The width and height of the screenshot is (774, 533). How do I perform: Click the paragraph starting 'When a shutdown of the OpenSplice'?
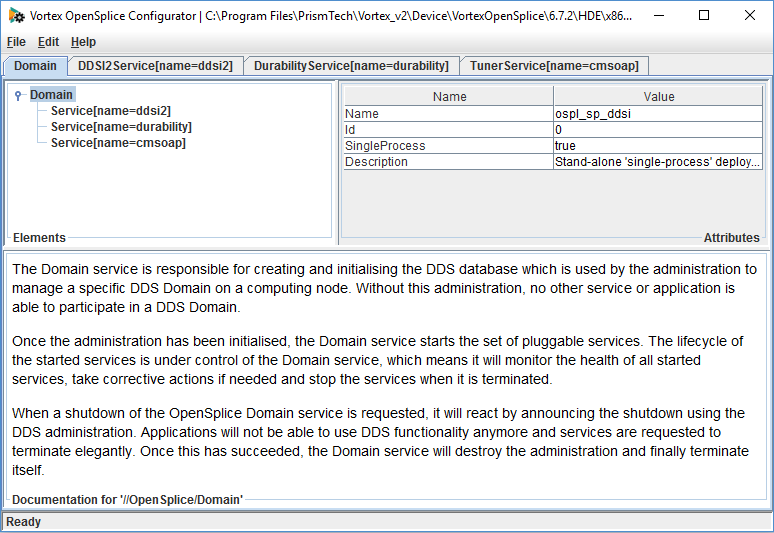click(x=380, y=442)
